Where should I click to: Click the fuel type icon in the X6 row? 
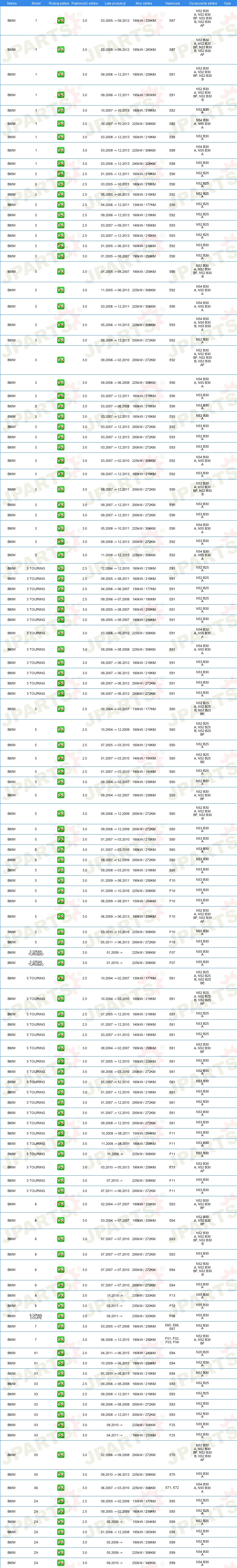pyautogui.click(x=61, y=1487)
